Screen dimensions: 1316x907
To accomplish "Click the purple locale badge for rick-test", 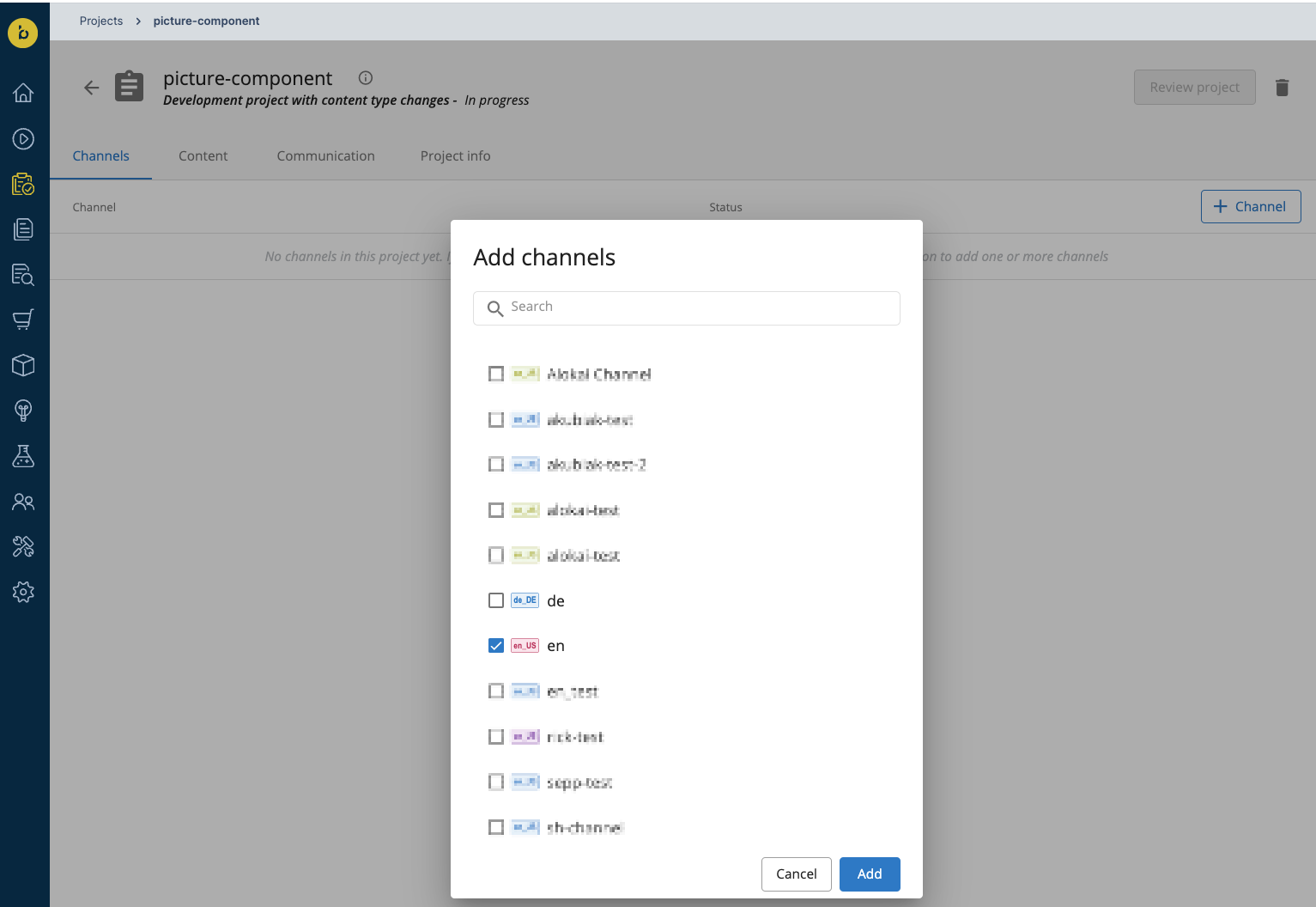I will click(x=525, y=737).
